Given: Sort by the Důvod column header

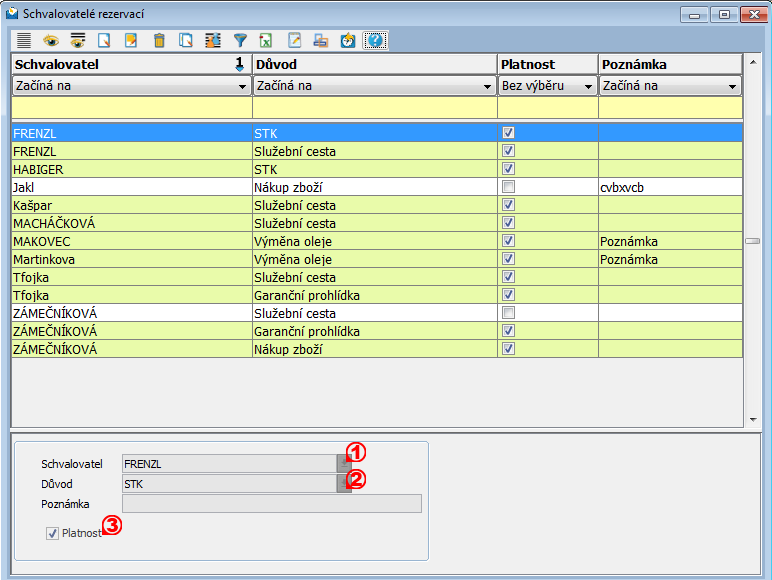Looking at the screenshot, I should click(374, 64).
